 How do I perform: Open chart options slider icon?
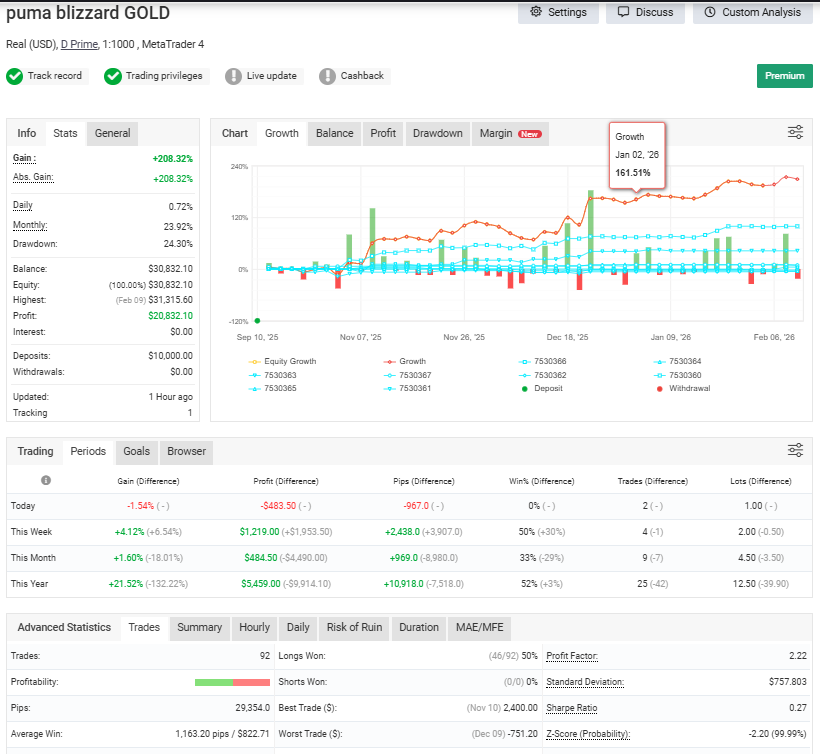(795, 132)
